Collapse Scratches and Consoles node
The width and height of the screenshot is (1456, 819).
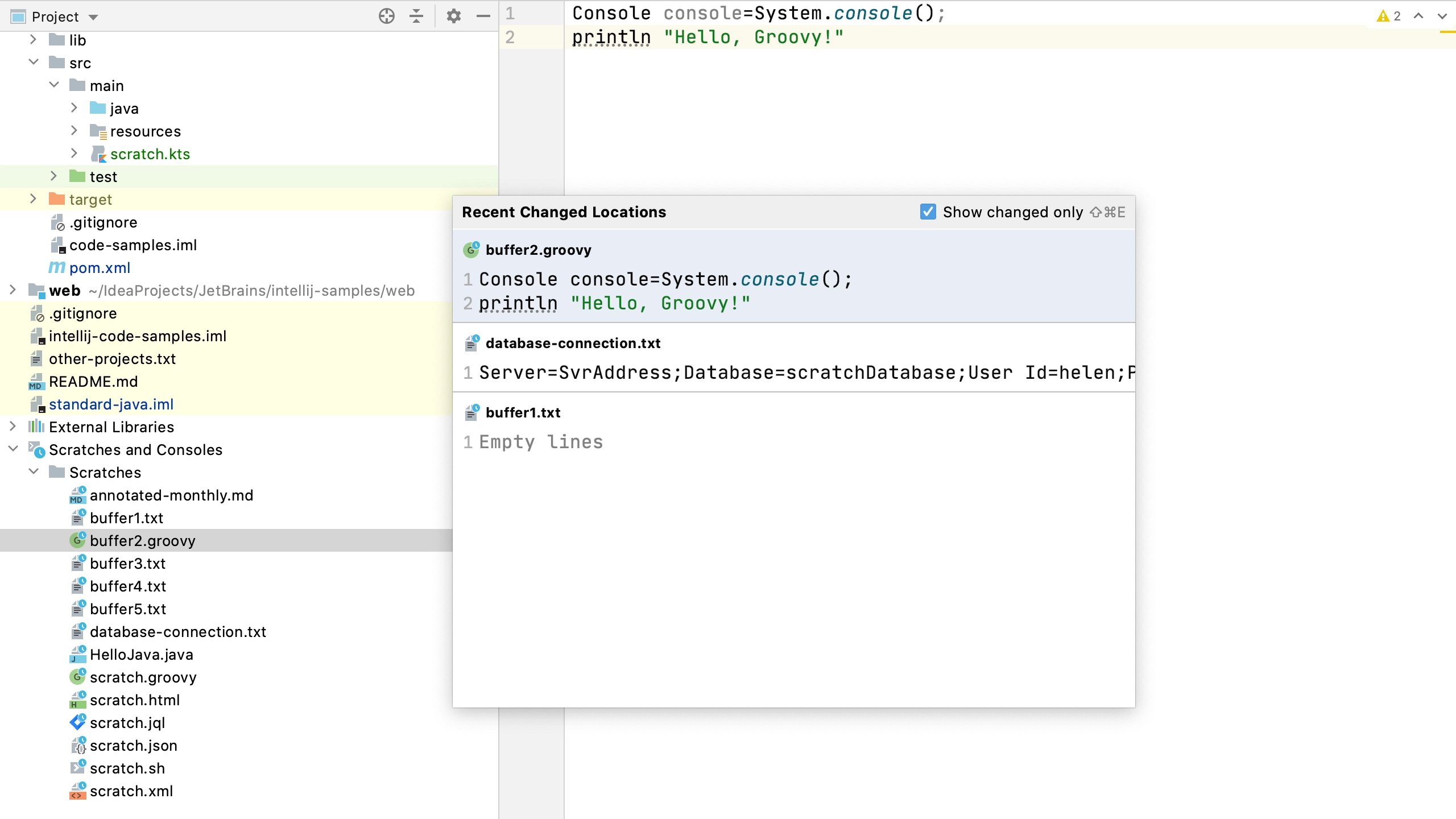coord(13,449)
